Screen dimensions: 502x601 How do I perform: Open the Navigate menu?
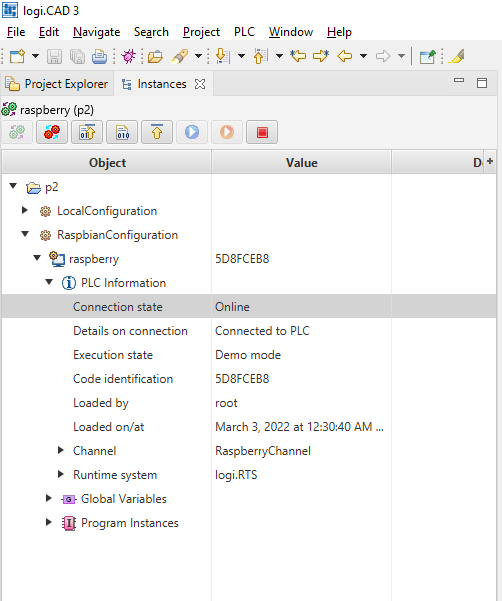pos(97,32)
